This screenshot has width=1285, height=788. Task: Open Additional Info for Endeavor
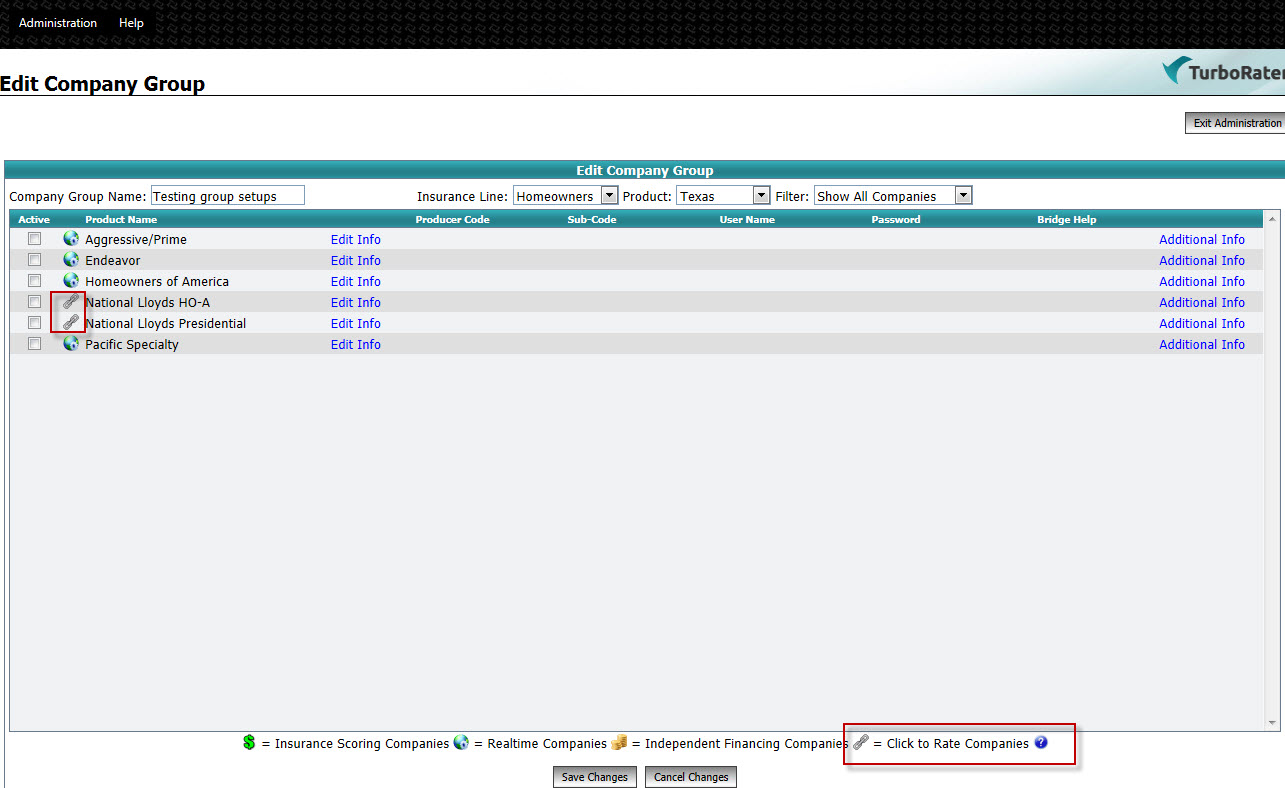pyautogui.click(x=1202, y=261)
